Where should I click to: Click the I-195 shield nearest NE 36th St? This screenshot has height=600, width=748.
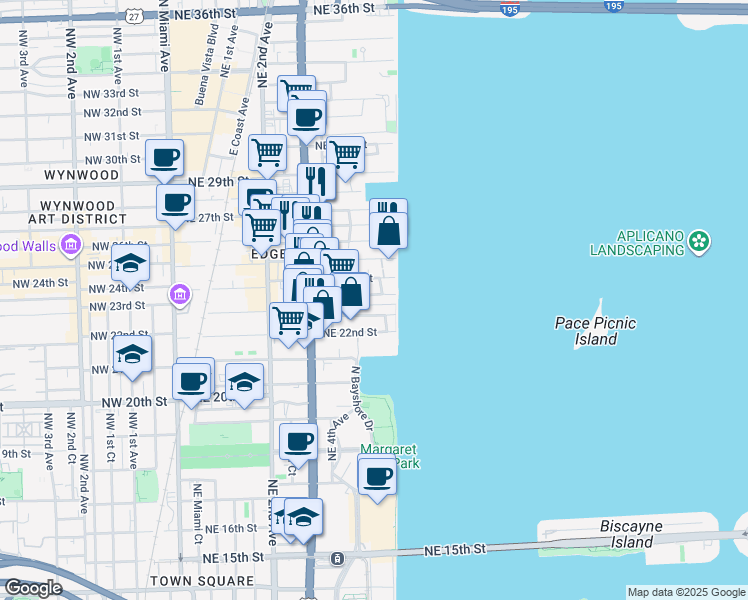(x=510, y=9)
